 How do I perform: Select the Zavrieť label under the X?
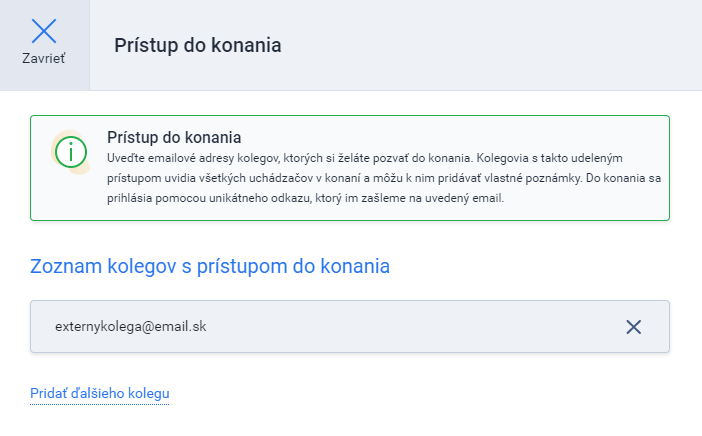pyautogui.click(x=44, y=59)
